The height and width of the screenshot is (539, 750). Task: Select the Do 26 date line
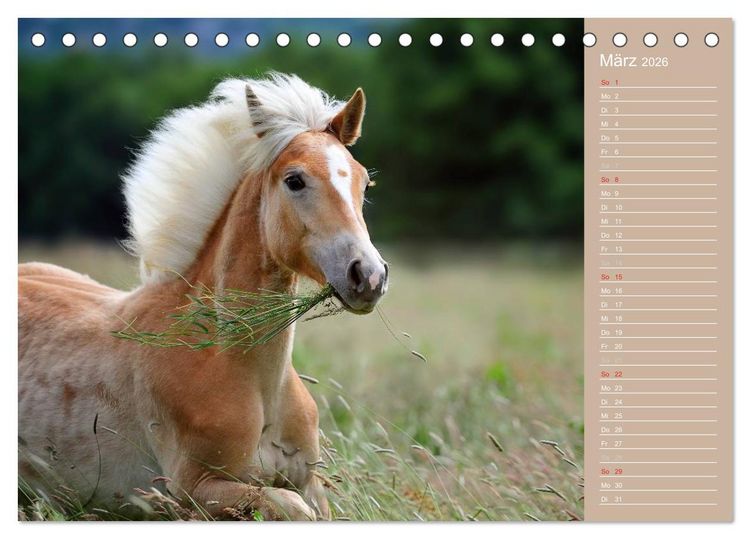pos(658,429)
